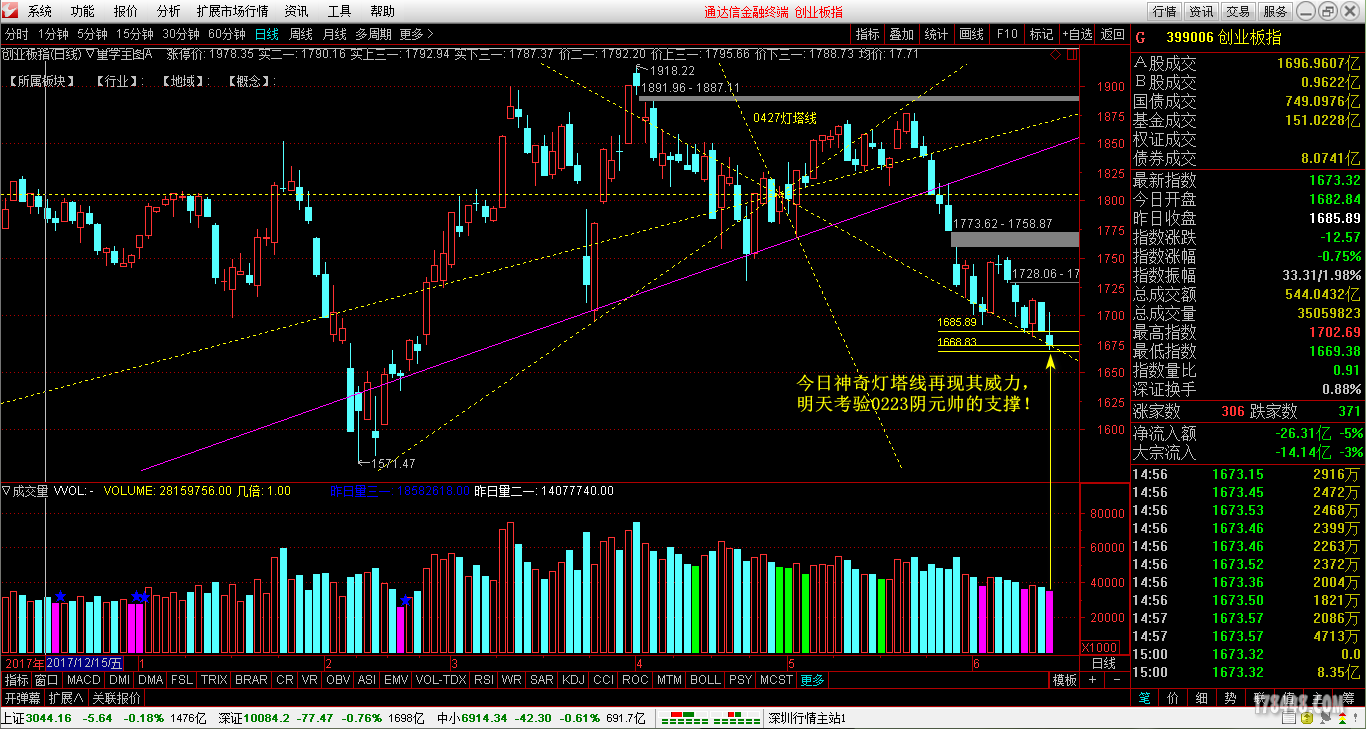Viewport: 1366px width, 729px height.
Task: Open the 工具 menu
Action: coord(340,11)
